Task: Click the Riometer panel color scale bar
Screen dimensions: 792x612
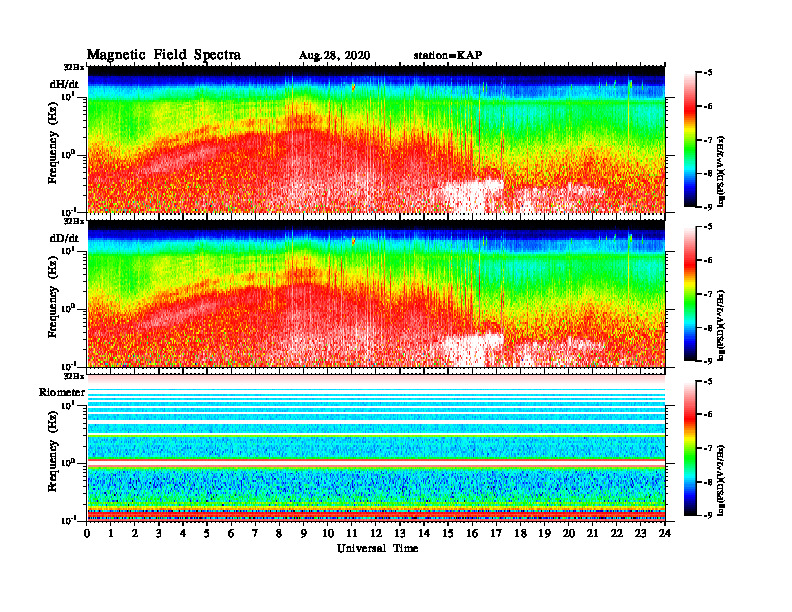Action: (x=690, y=448)
